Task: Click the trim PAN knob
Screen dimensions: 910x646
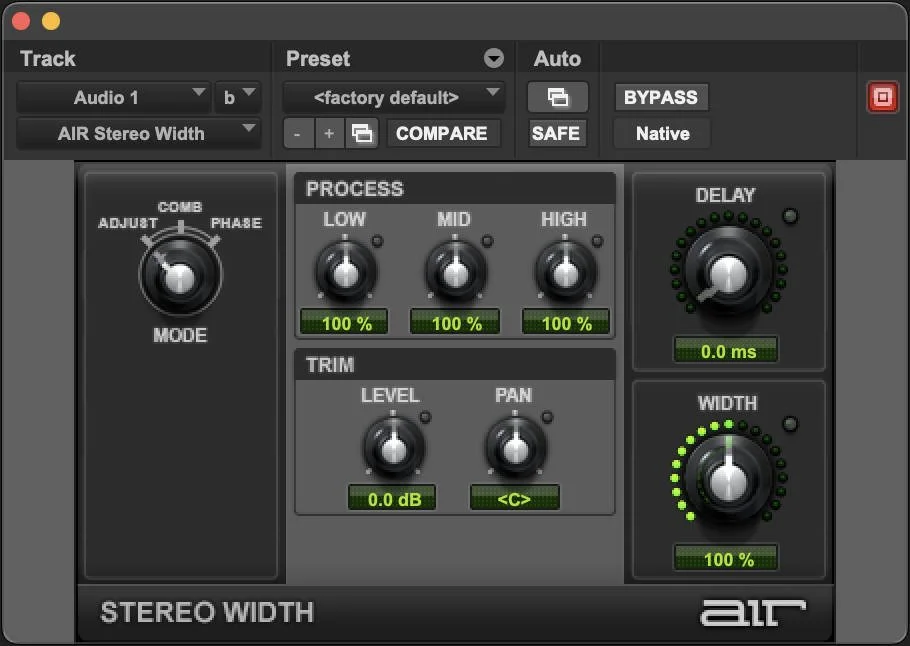Action: tap(515, 447)
